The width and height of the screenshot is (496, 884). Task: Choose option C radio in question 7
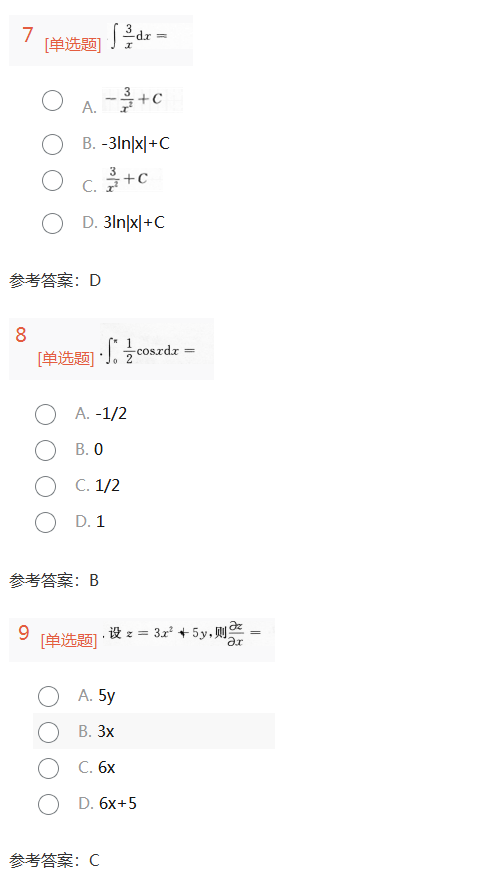(52, 180)
